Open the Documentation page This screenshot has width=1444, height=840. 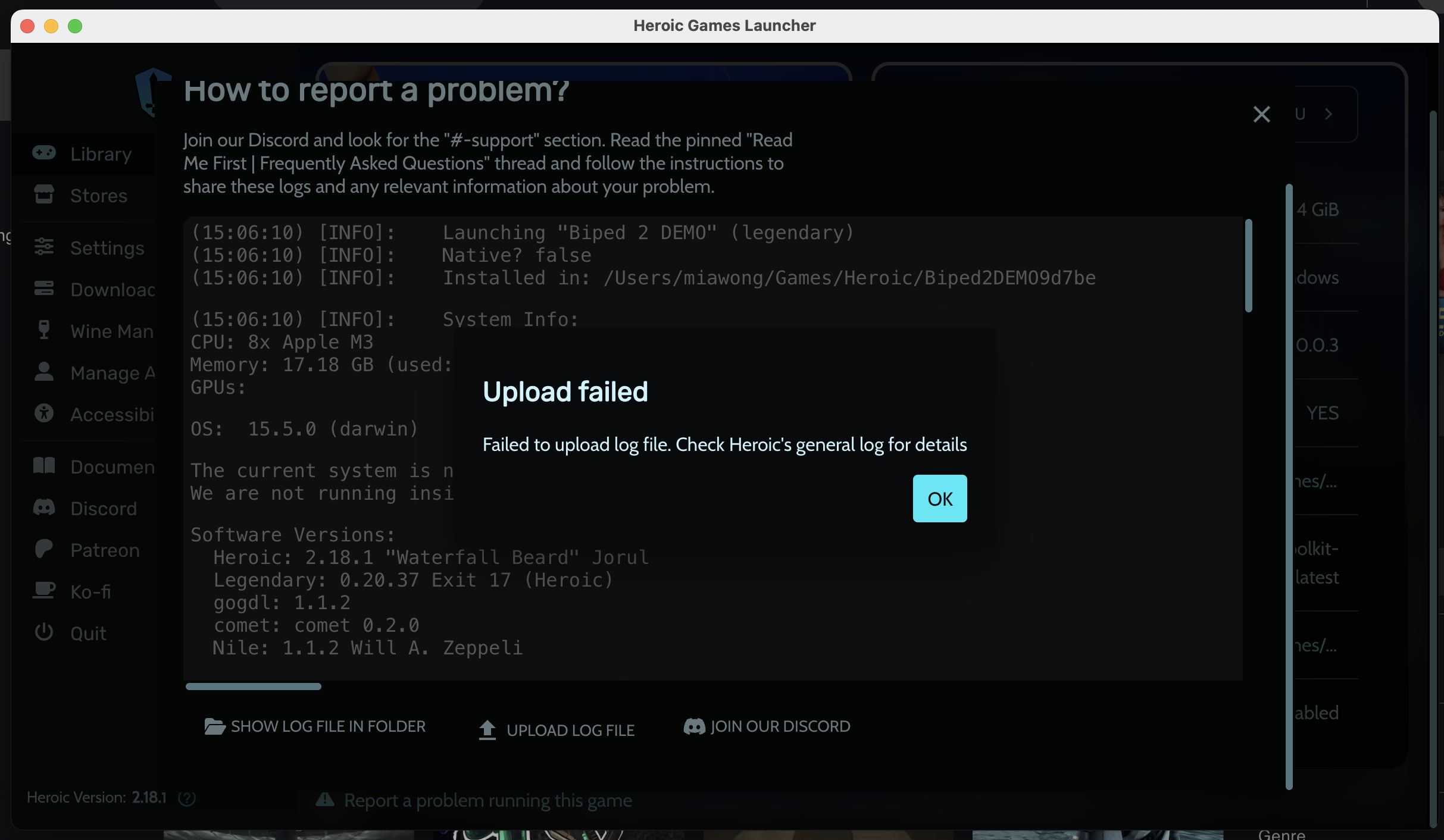[x=113, y=467]
